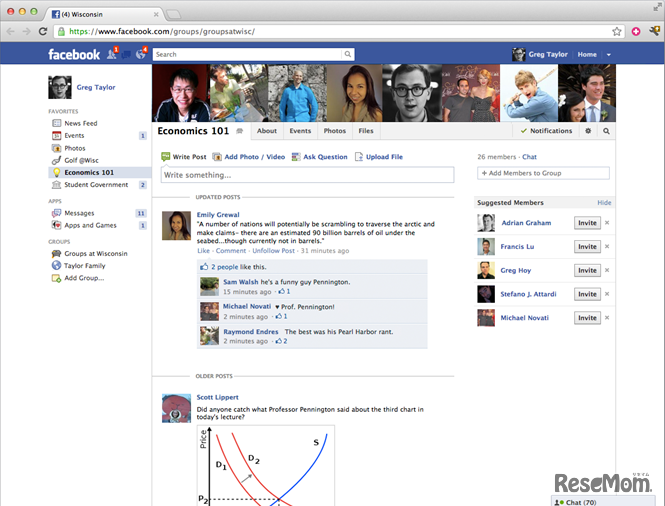Click the search magnifier button
Screen dimensions: 665x506
pos(348,54)
